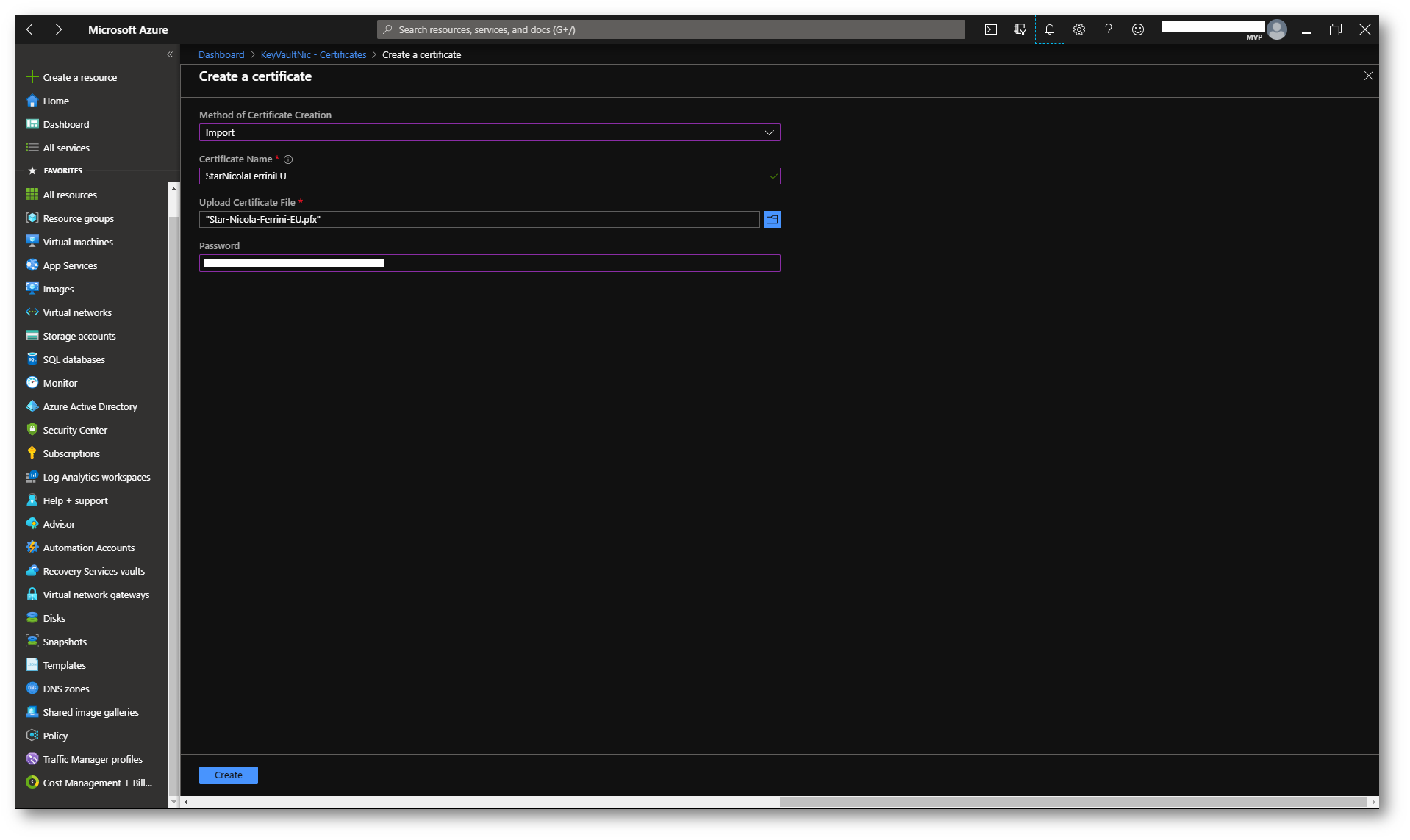
Task: Open Dashboard in the sidebar
Action: tap(58, 124)
